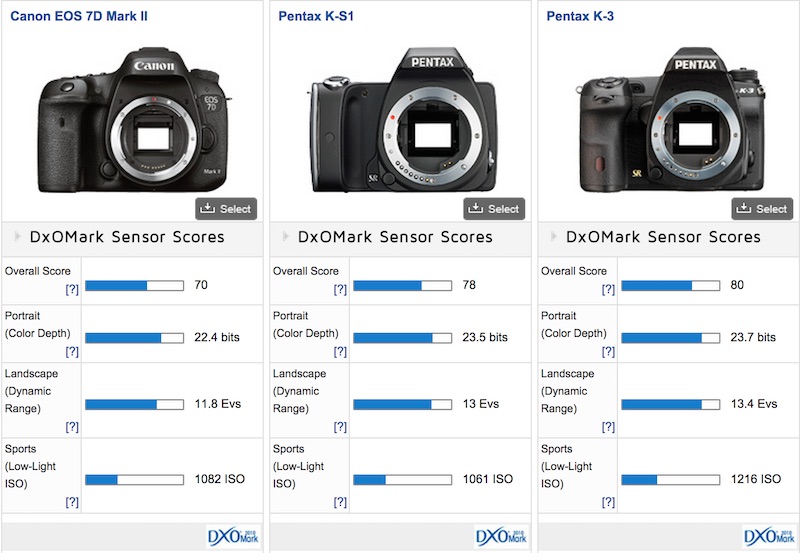
Task: Collapse Pentax K-S1 DxOMark Sensor Scores arrow
Action: click(x=285, y=236)
